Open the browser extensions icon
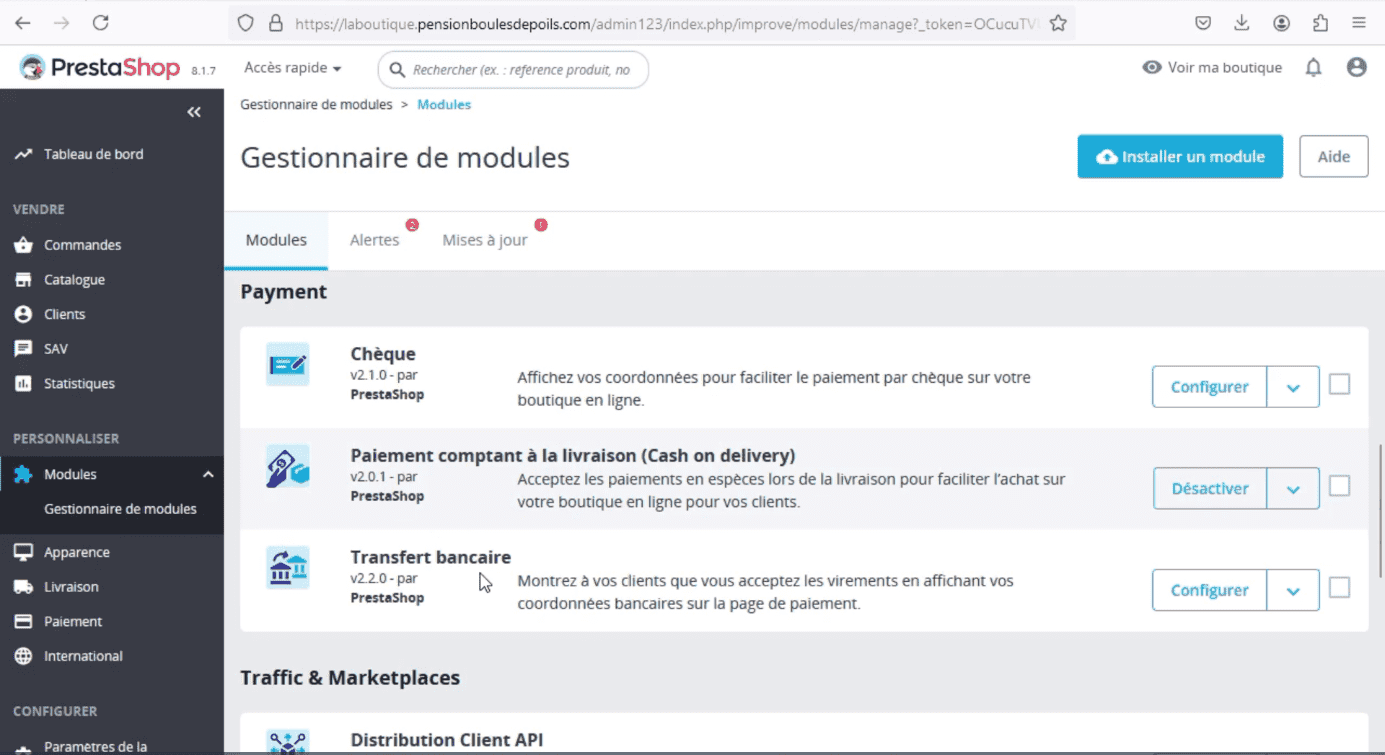The image size is (1385, 755). (x=1320, y=22)
